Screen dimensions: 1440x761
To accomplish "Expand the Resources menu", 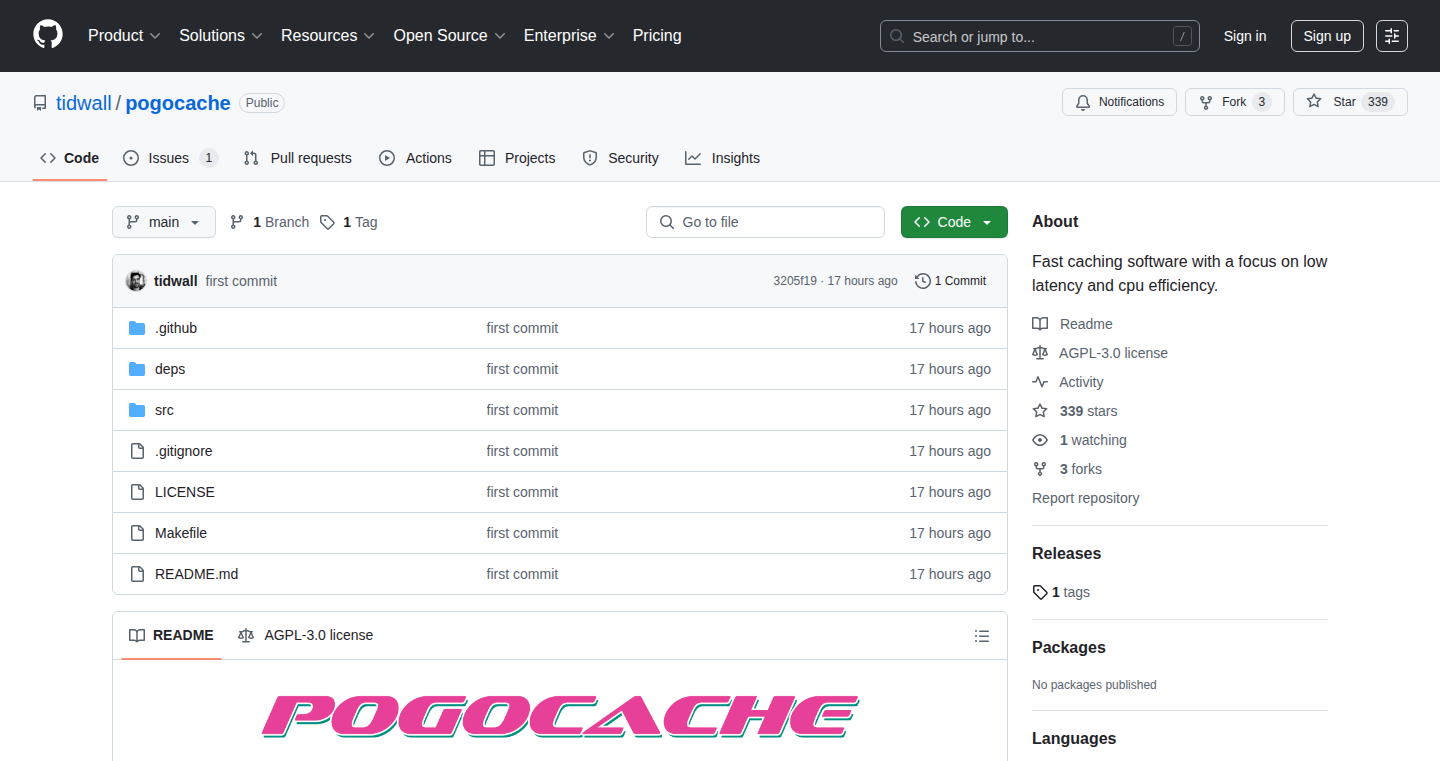I will pyautogui.click(x=328, y=35).
